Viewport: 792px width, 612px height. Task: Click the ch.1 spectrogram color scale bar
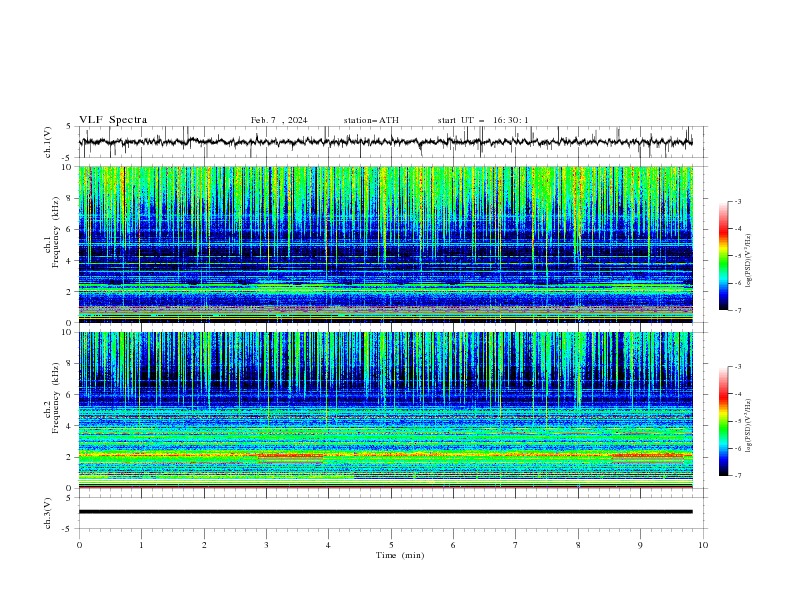pyautogui.click(x=724, y=256)
